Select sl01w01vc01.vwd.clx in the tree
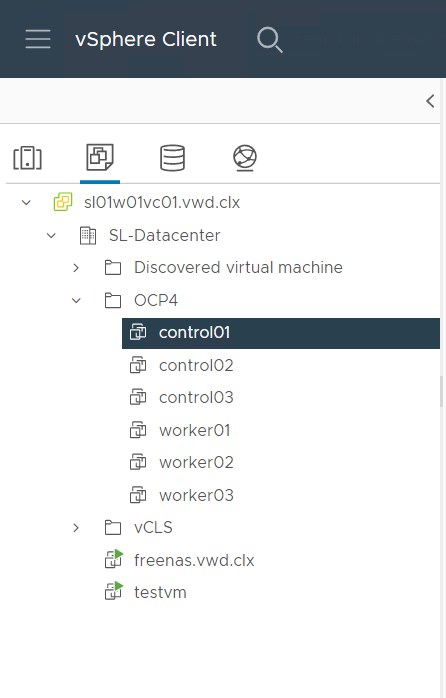 click(x=162, y=203)
